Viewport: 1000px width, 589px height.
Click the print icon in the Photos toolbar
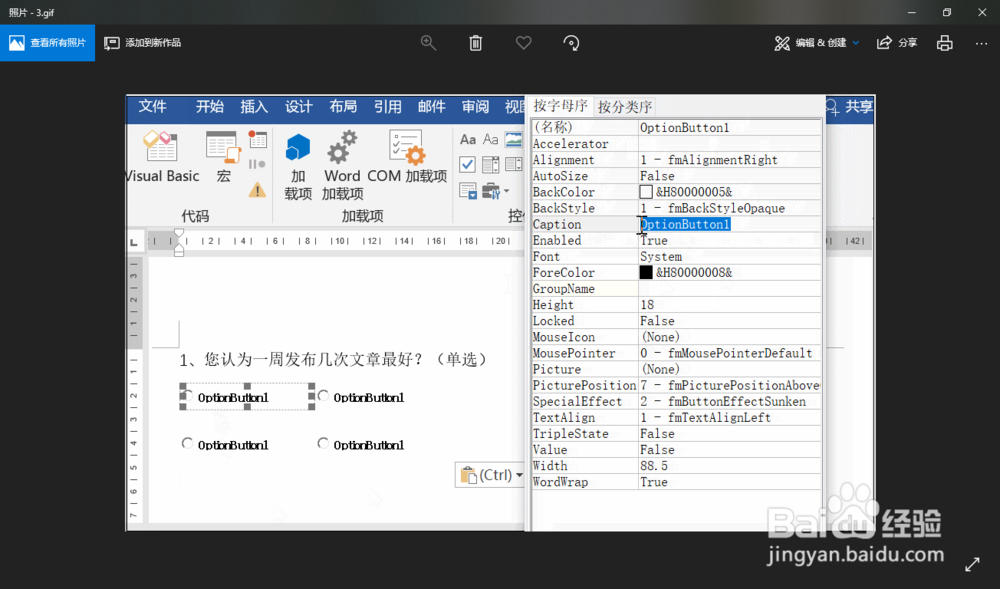pyautogui.click(x=945, y=43)
